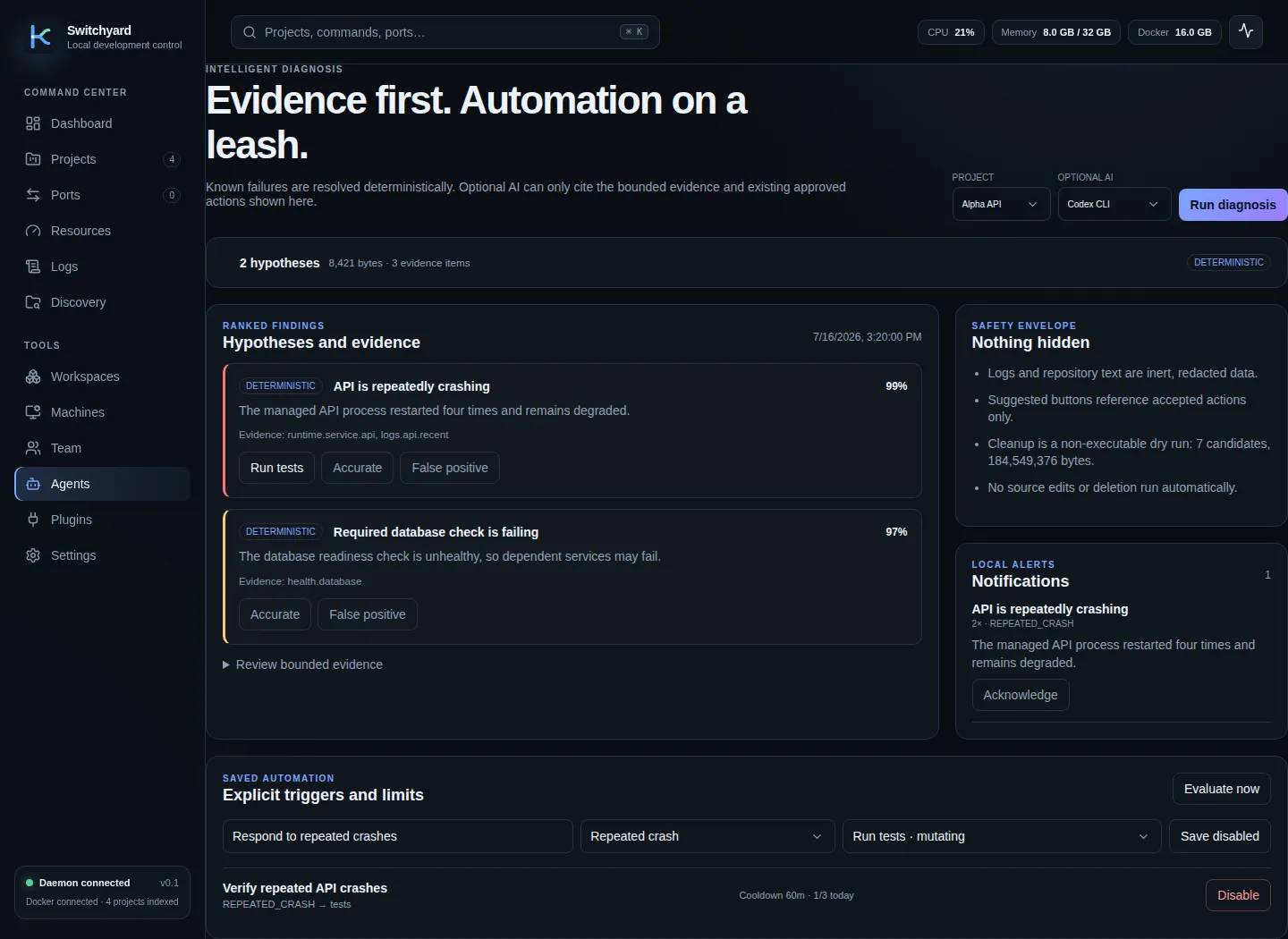Click the Save disabled button
The width and height of the screenshot is (1288, 939).
1220,836
